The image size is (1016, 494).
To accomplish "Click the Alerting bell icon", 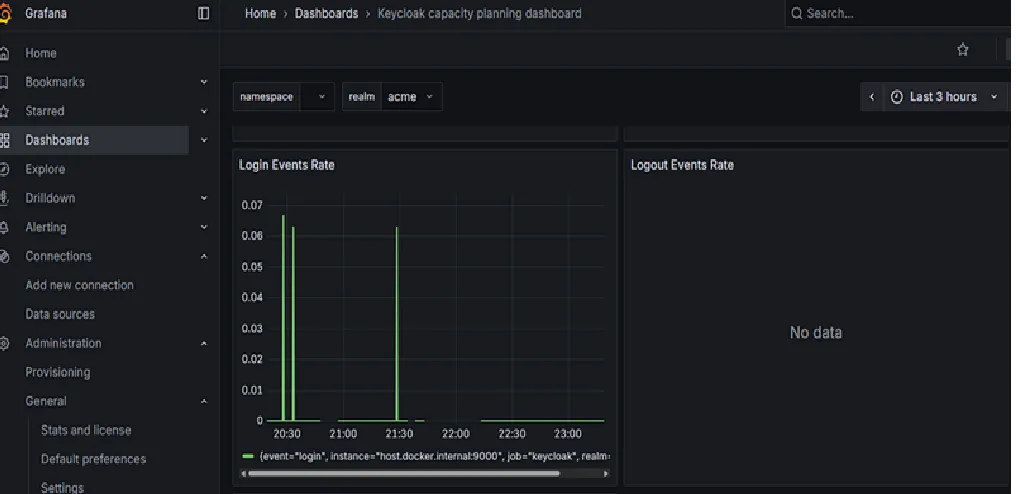I will pos(5,228).
